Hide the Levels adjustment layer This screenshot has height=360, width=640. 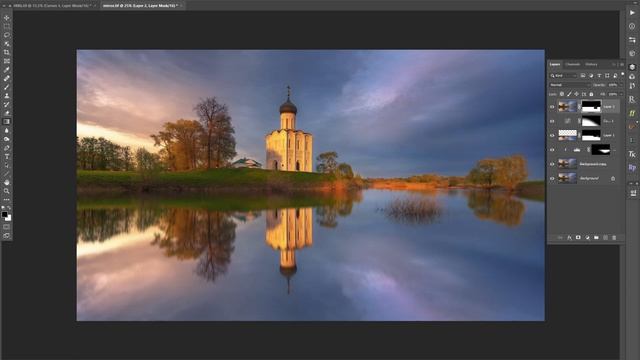(552, 150)
